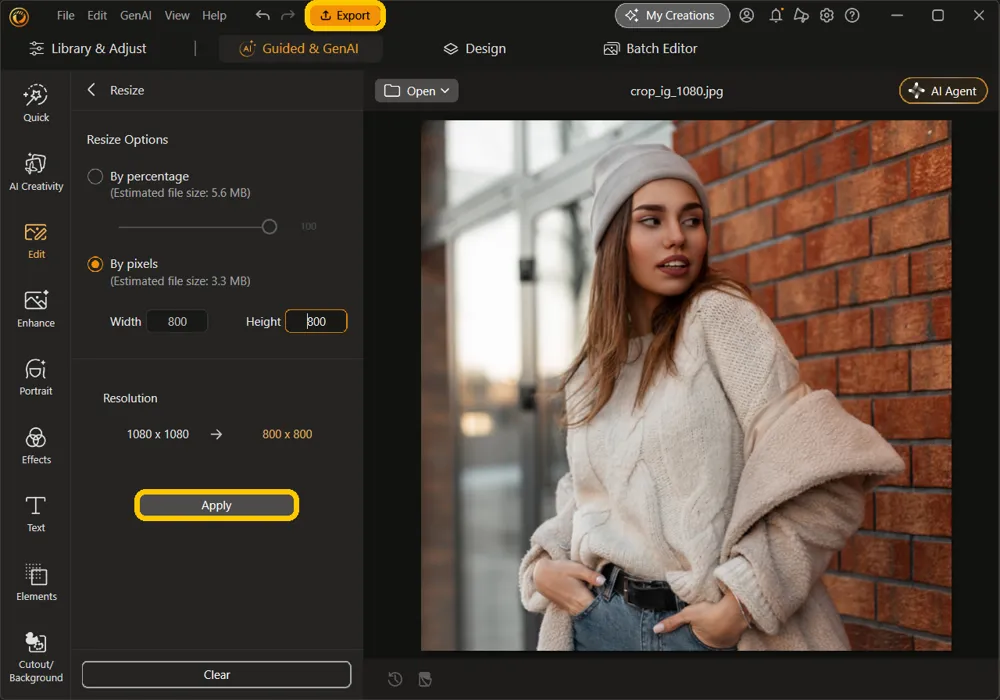Screen dimensions: 1000x700
Task: Open the edit history icon below canvas
Action: 395,680
